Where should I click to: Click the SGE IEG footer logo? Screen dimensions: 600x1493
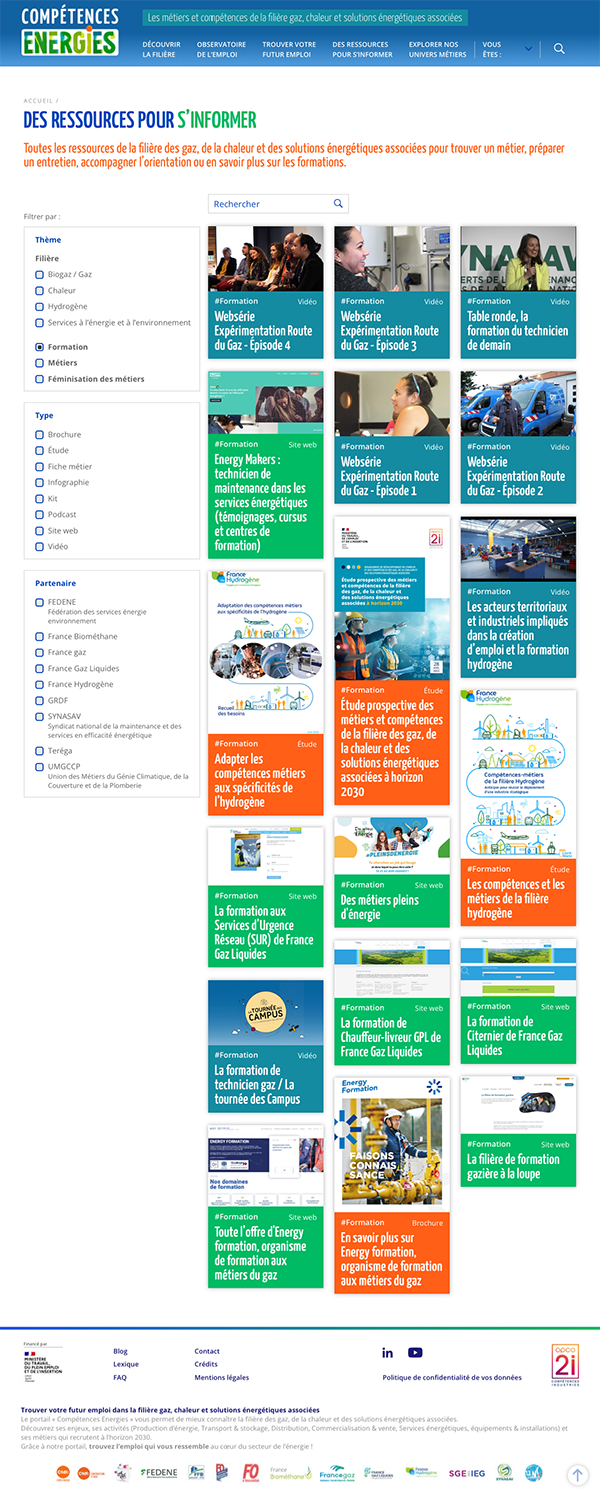(x=467, y=1473)
